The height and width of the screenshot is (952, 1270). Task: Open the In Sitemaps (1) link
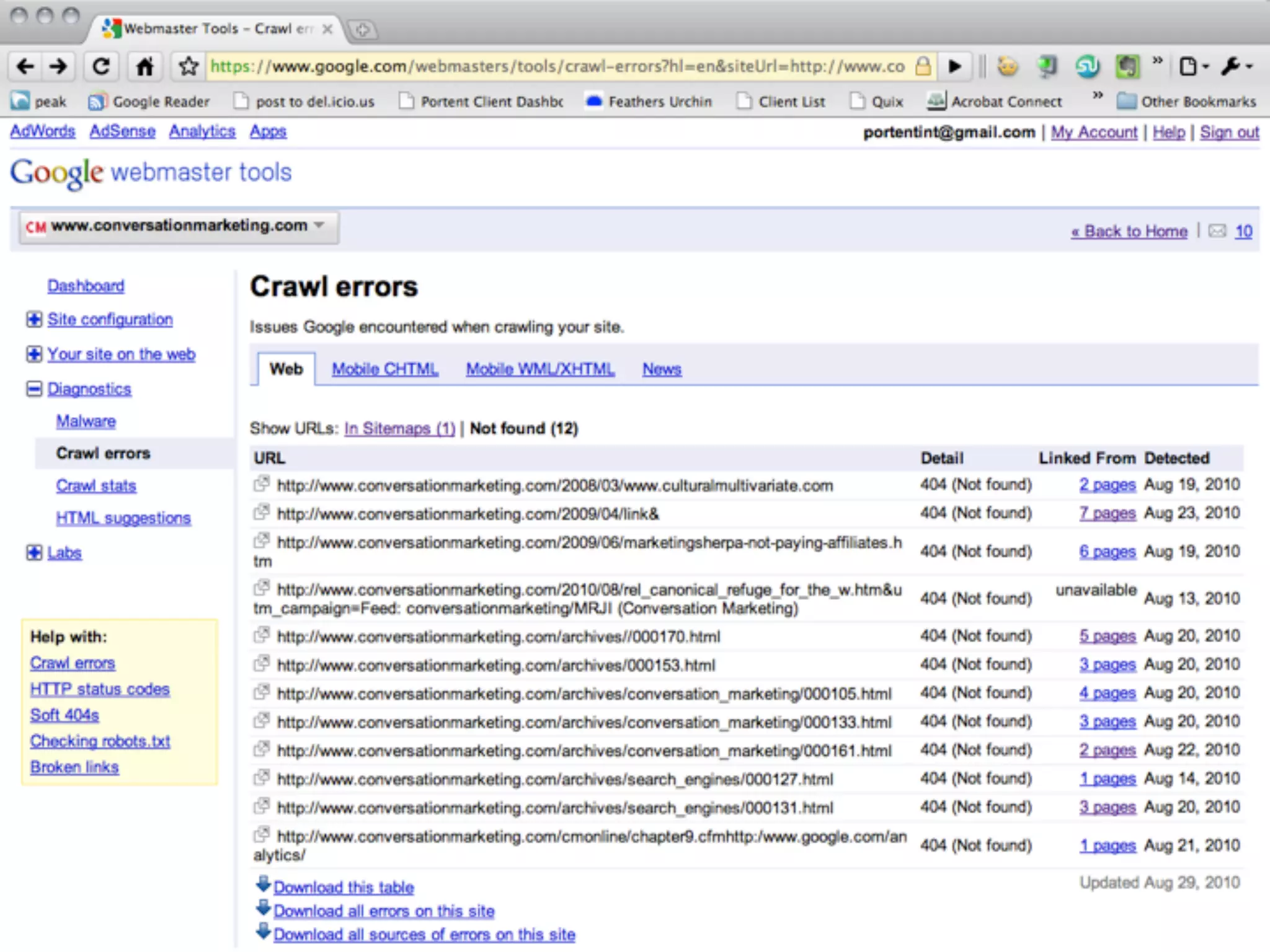coord(399,428)
